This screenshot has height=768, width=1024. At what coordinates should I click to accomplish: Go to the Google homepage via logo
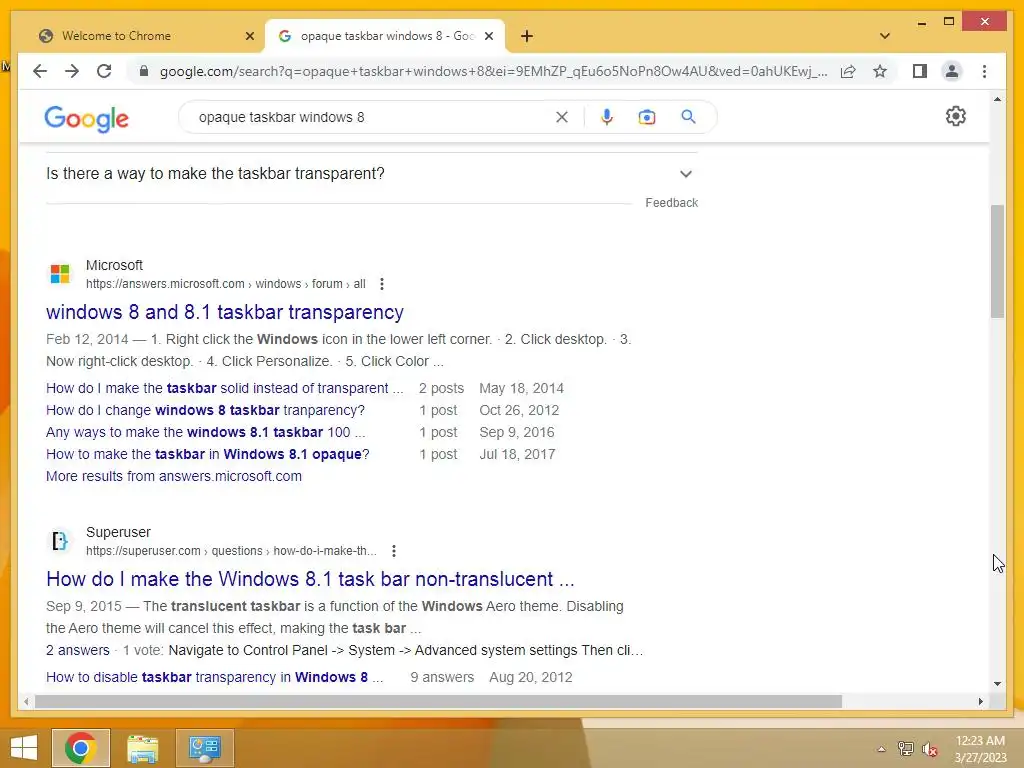[x=86, y=119]
